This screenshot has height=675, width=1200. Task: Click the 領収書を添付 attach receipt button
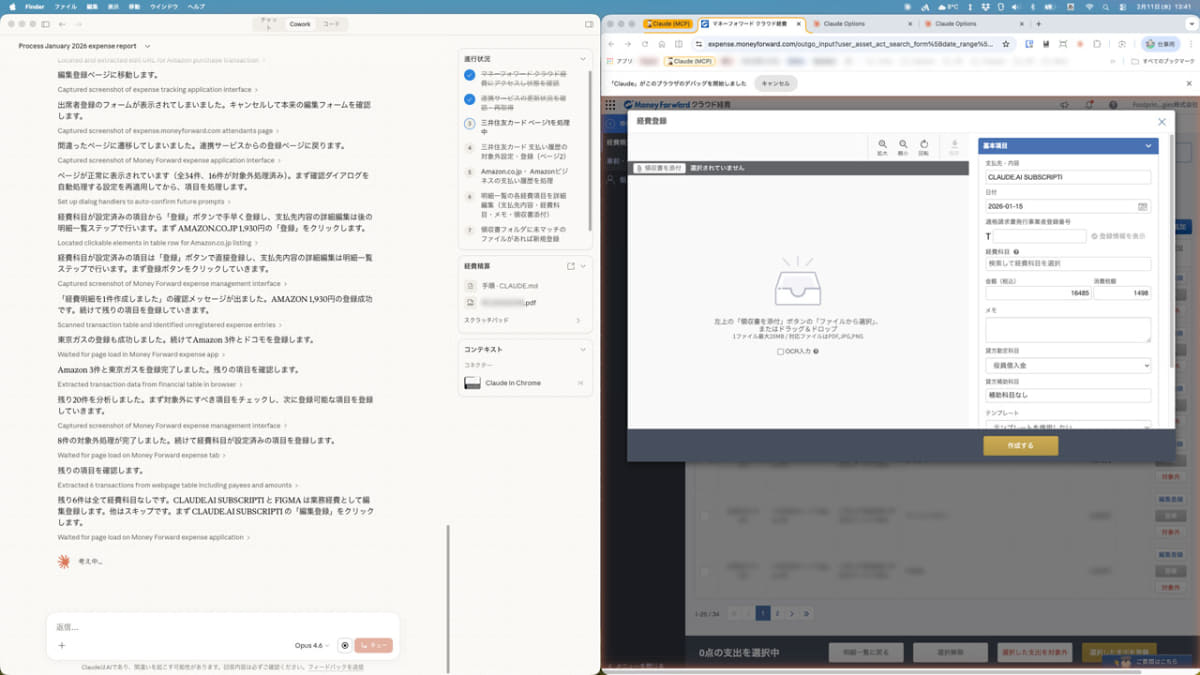pos(660,168)
